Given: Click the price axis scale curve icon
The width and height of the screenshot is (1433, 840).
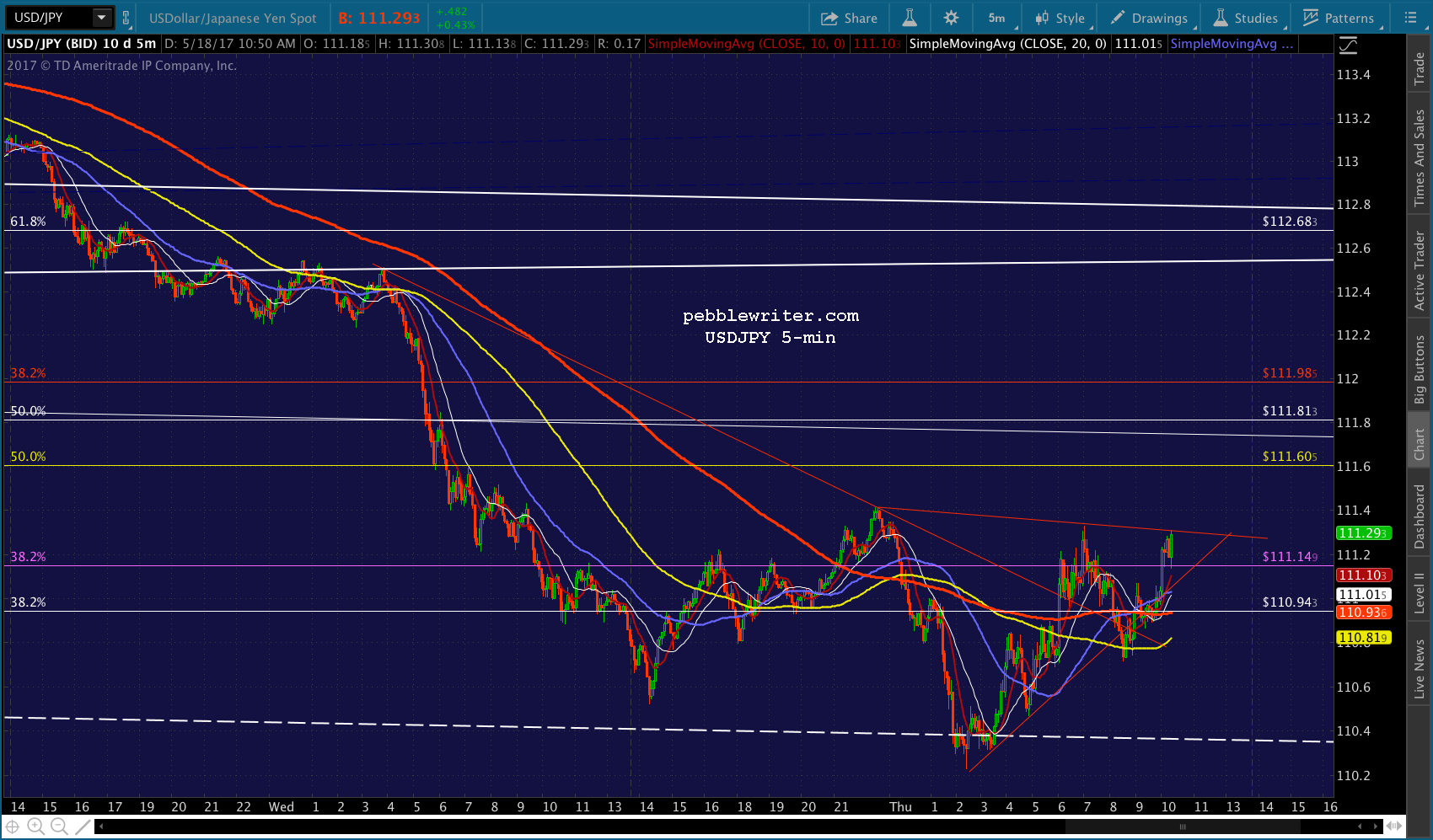Looking at the screenshot, I should [x=1348, y=45].
